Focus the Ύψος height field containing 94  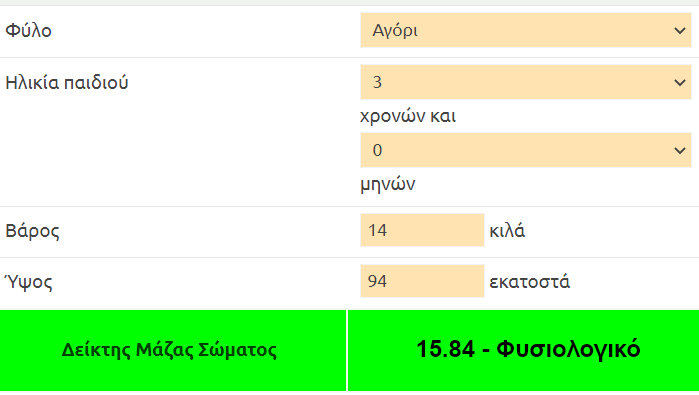[x=422, y=281]
